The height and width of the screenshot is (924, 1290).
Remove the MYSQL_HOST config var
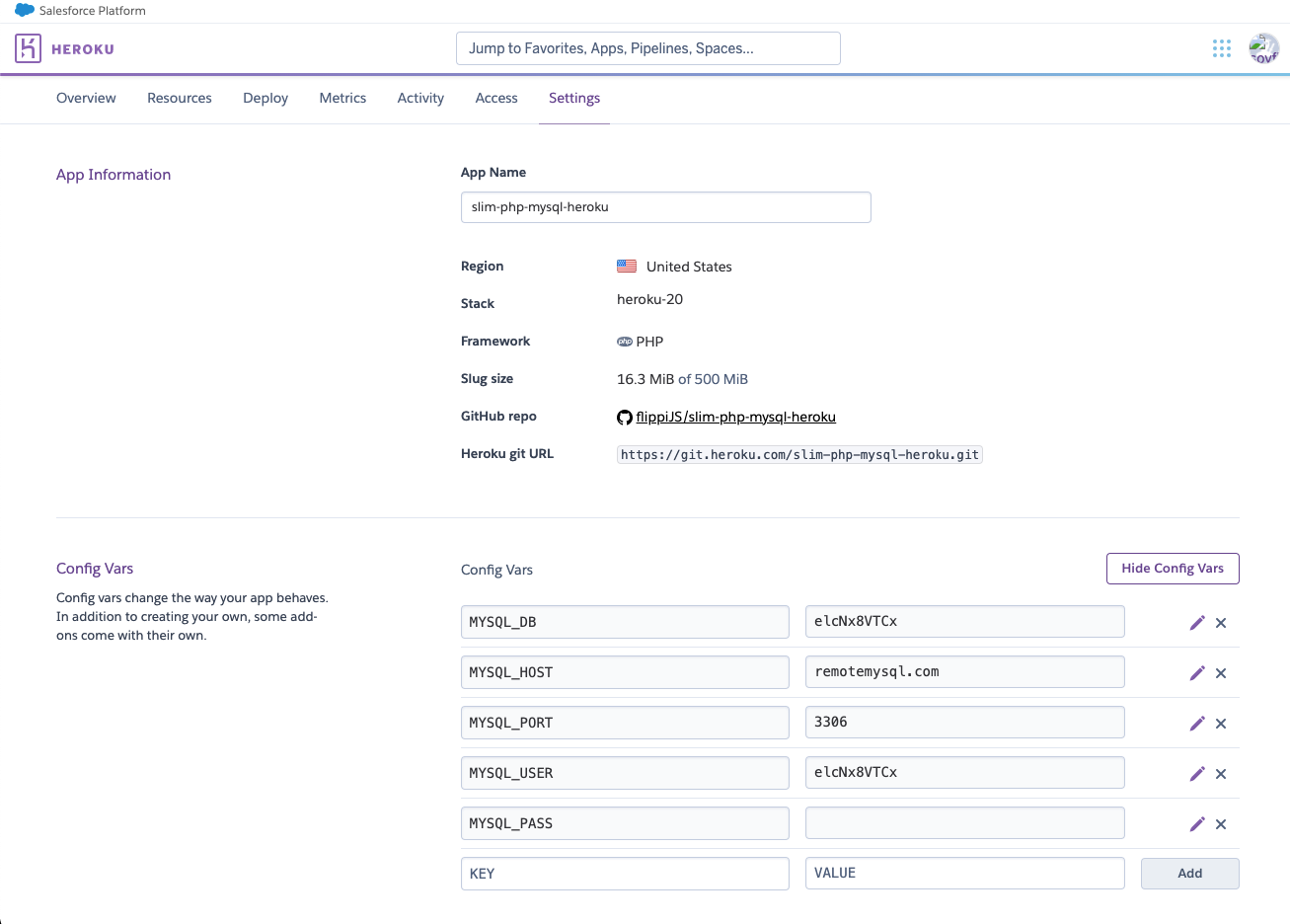(1221, 673)
